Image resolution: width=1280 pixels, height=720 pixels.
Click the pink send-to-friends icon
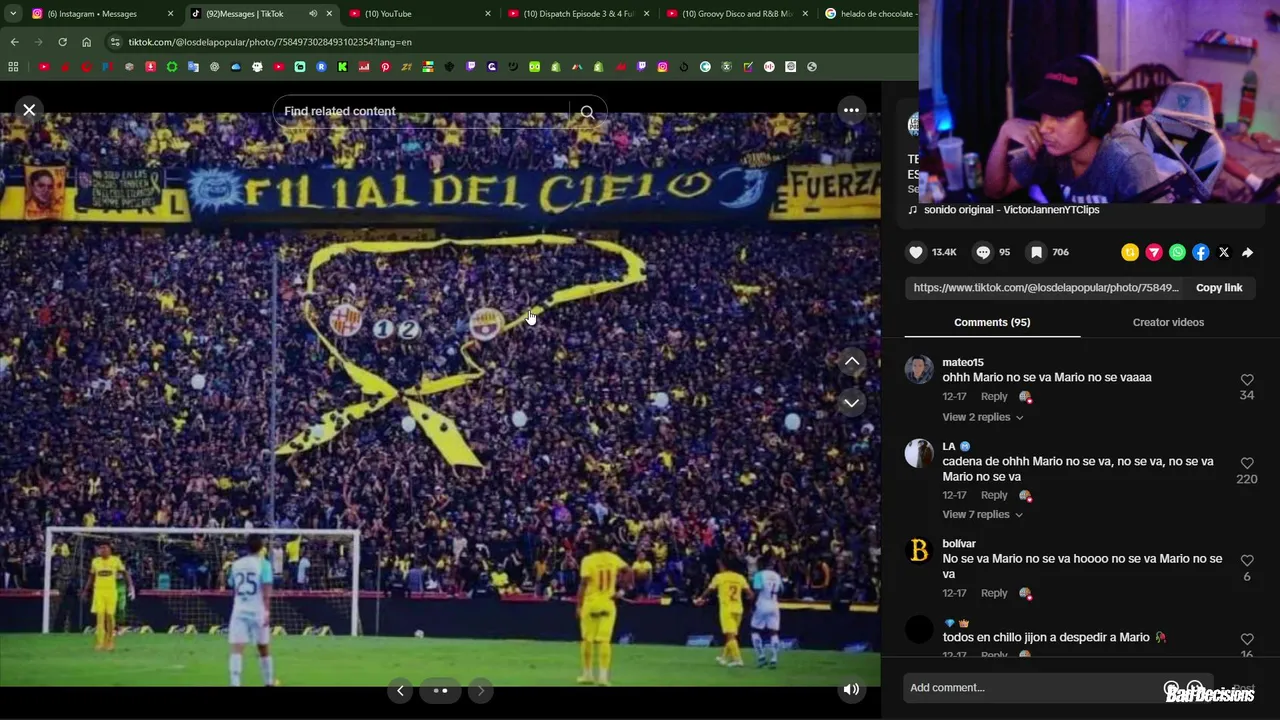pyautogui.click(x=1154, y=253)
